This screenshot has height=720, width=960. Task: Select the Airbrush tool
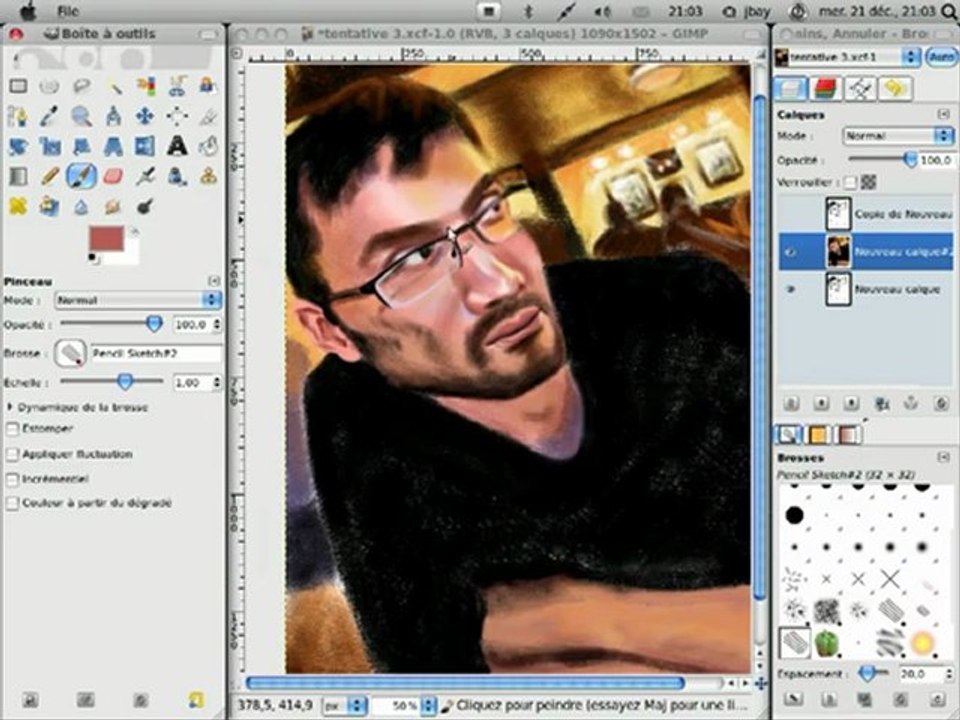(x=146, y=177)
